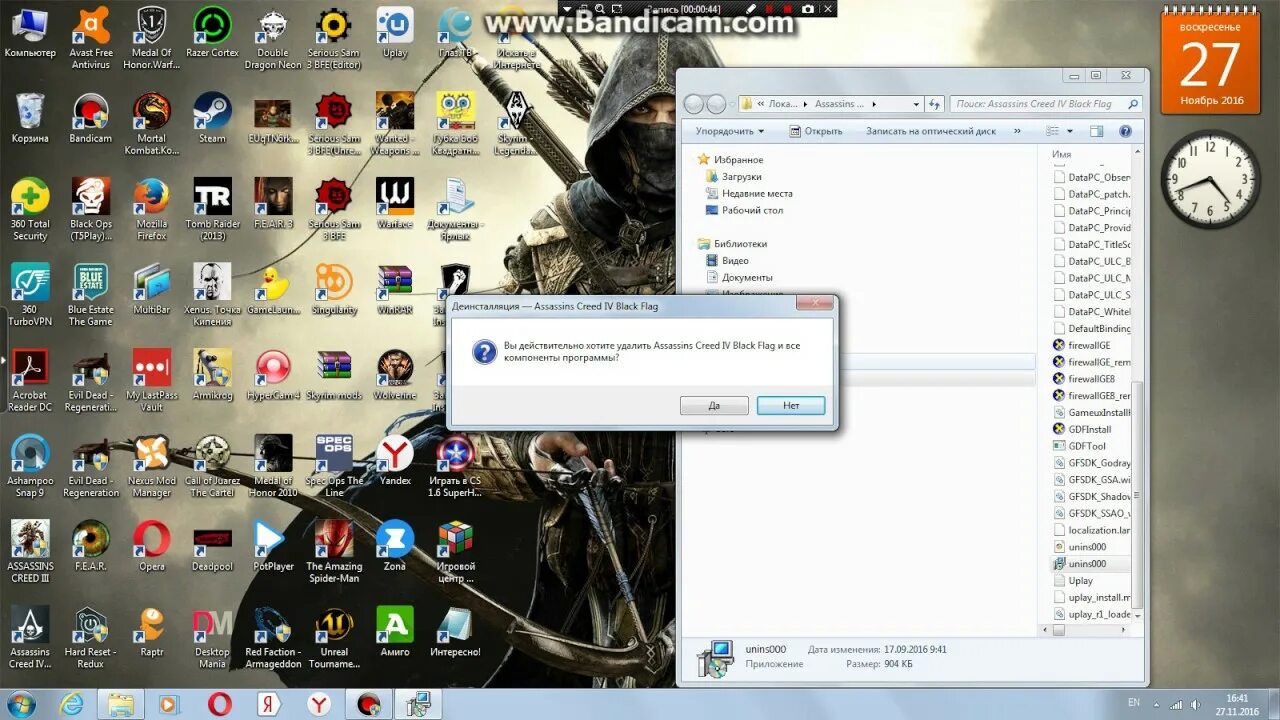Stop the Bandicam recording button

(786, 8)
